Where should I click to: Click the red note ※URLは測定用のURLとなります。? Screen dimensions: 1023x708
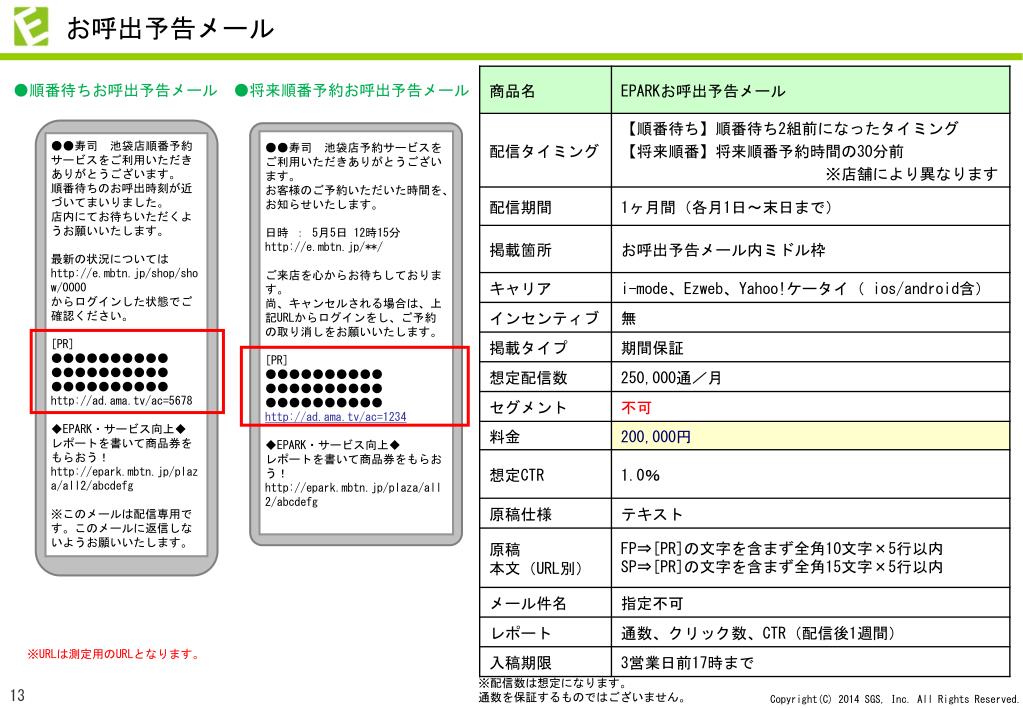pyautogui.click(x=114, y=654)
